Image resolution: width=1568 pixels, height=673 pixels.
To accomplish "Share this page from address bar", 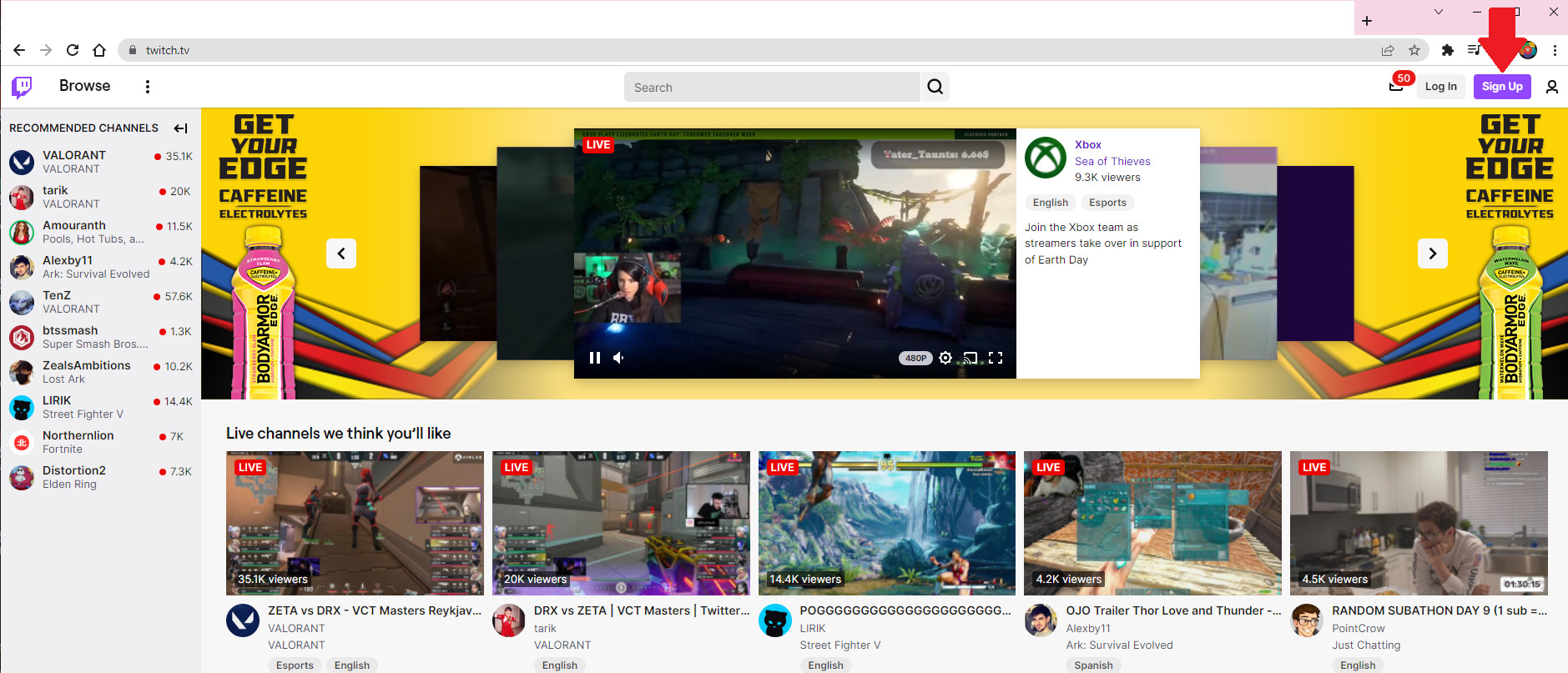I will (x=1388, y=50).
